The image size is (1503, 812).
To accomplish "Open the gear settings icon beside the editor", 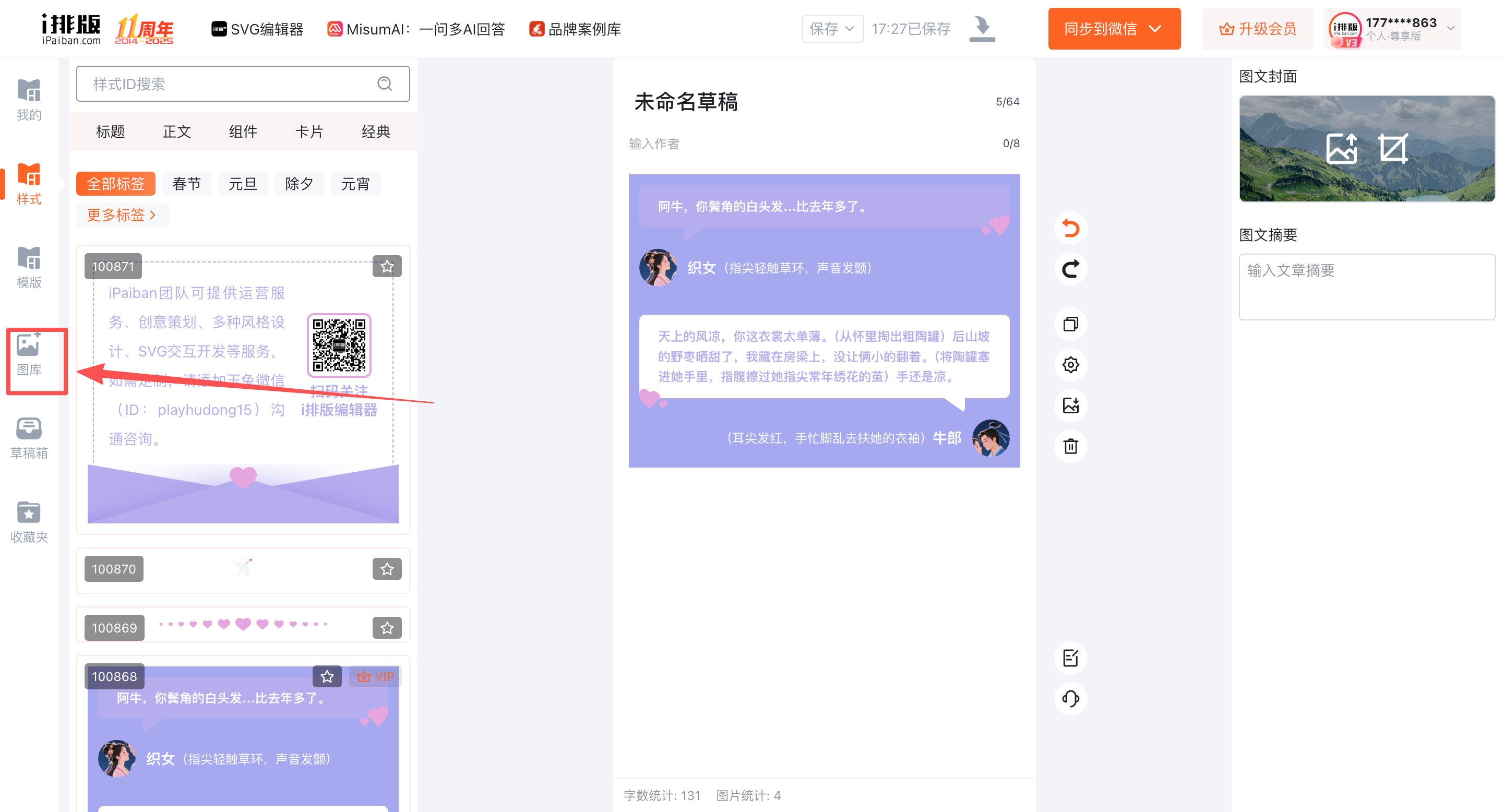I will click(x=1070, y=365).
